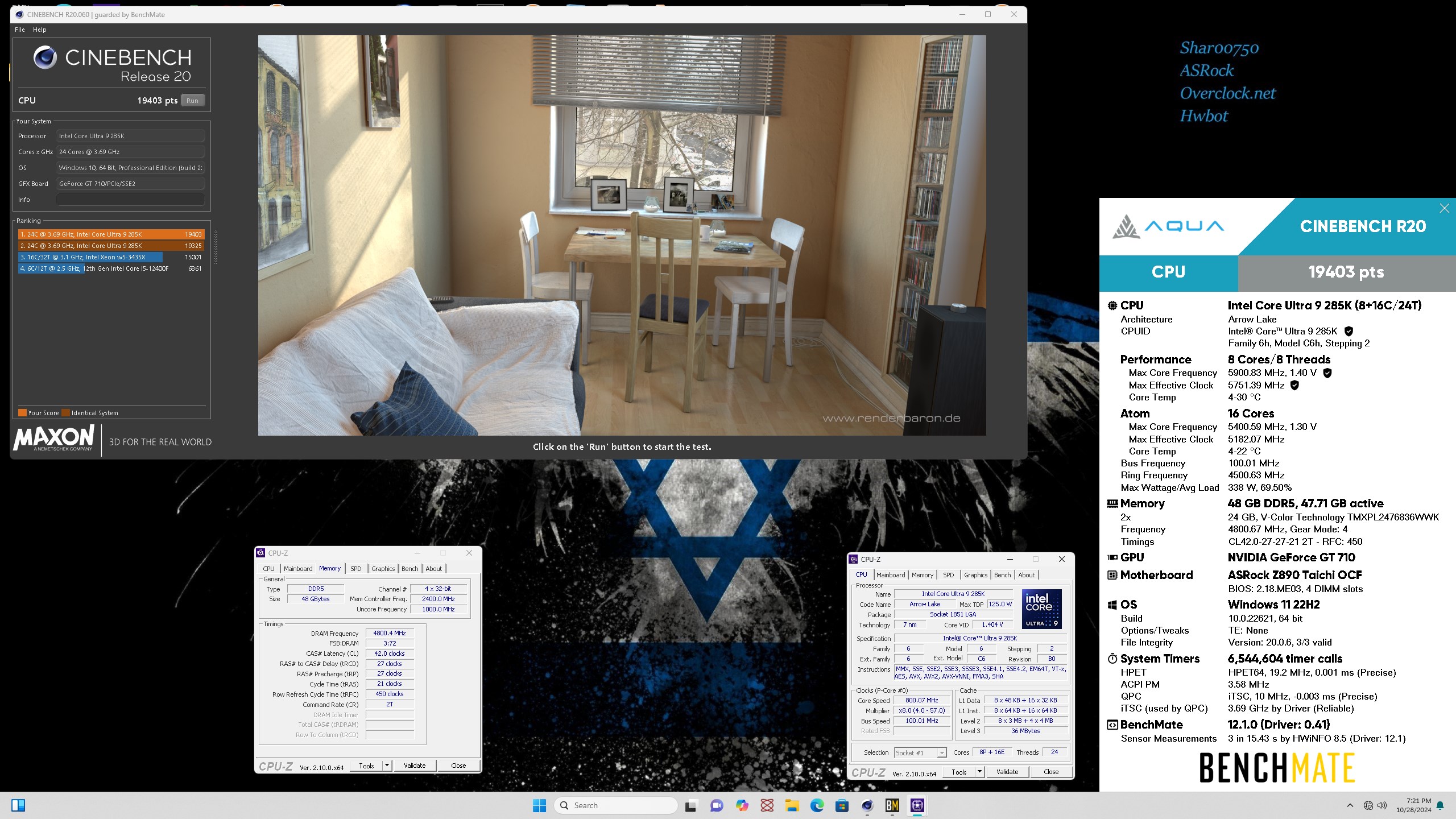Click the Max Effective Clock verified shield
The height and width of the screenshot is (819, 1456).
coord(1294,385)
